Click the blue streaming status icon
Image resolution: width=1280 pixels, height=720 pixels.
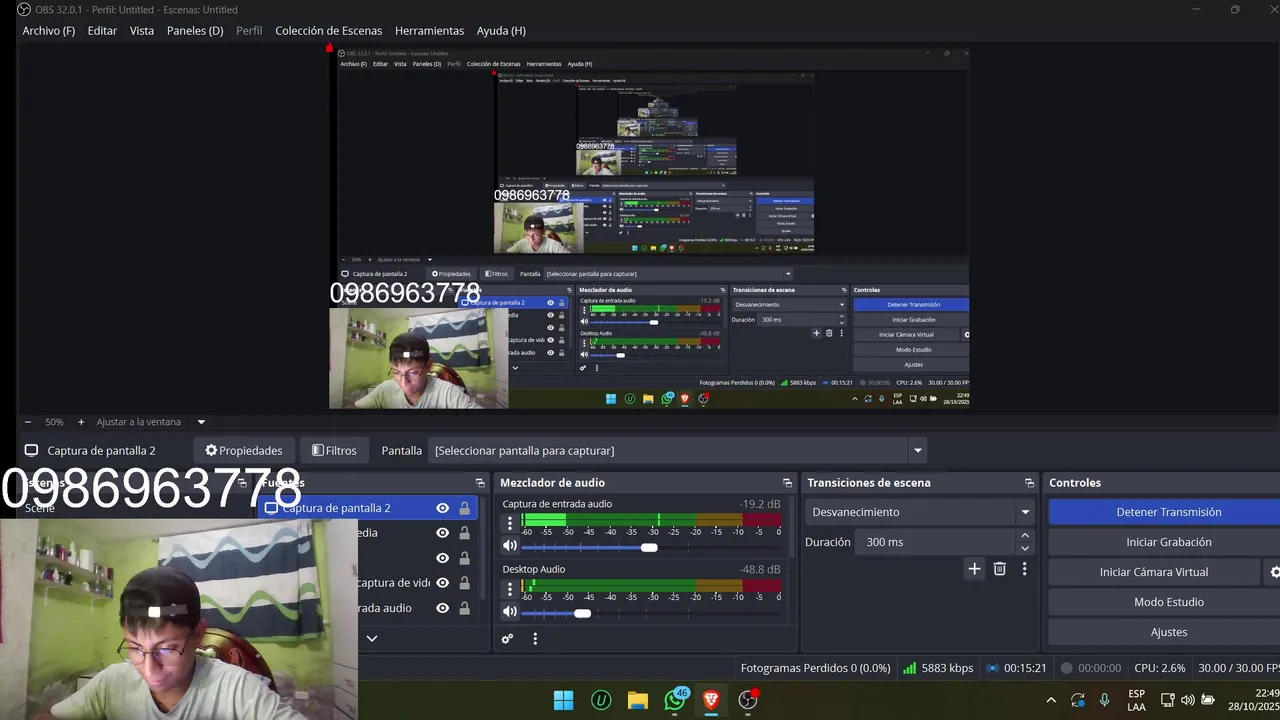click(992, 668)
